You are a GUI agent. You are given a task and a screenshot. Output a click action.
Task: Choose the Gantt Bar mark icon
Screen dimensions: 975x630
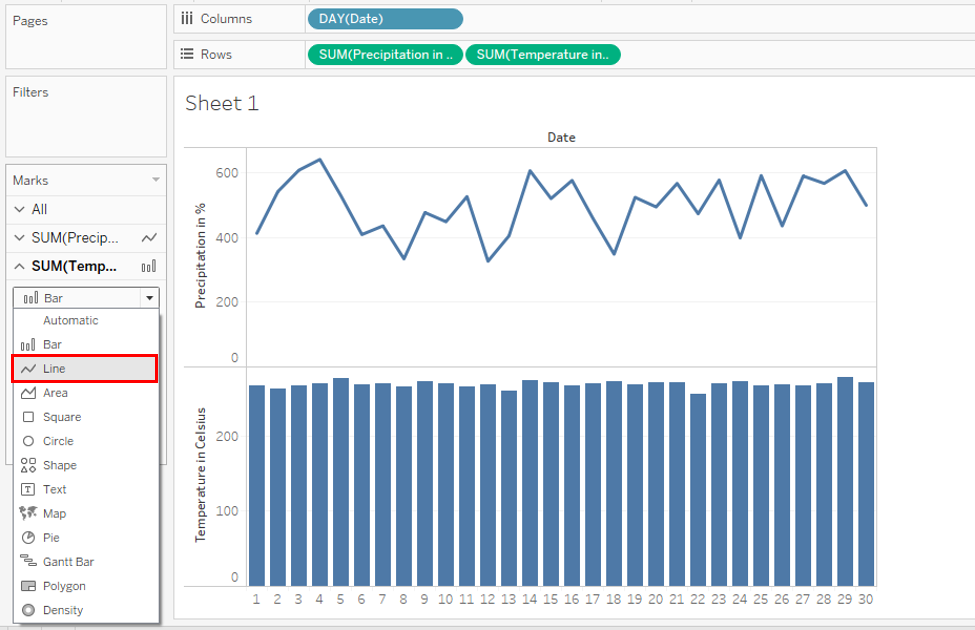click(28, 562)
